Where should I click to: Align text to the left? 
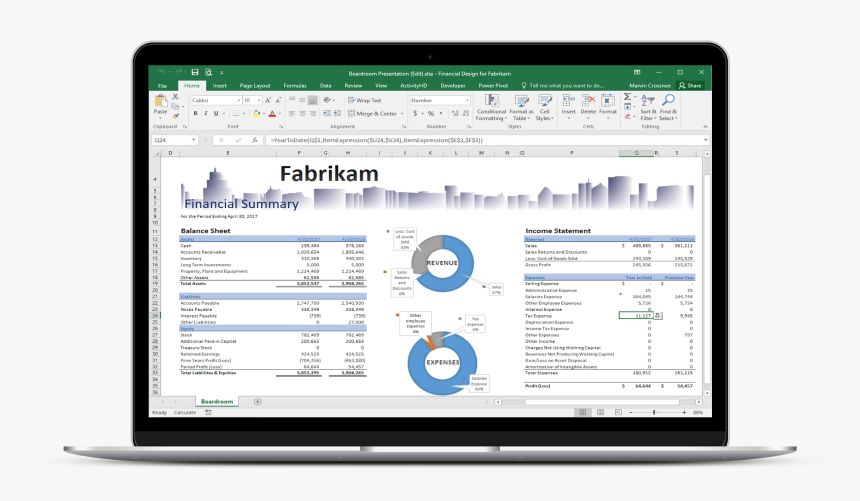pos(292,114)
